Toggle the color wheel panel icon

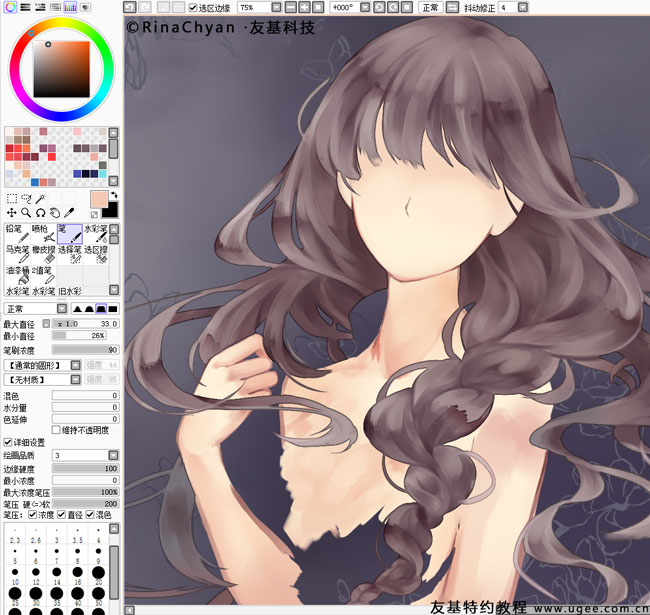coord(10,7)
